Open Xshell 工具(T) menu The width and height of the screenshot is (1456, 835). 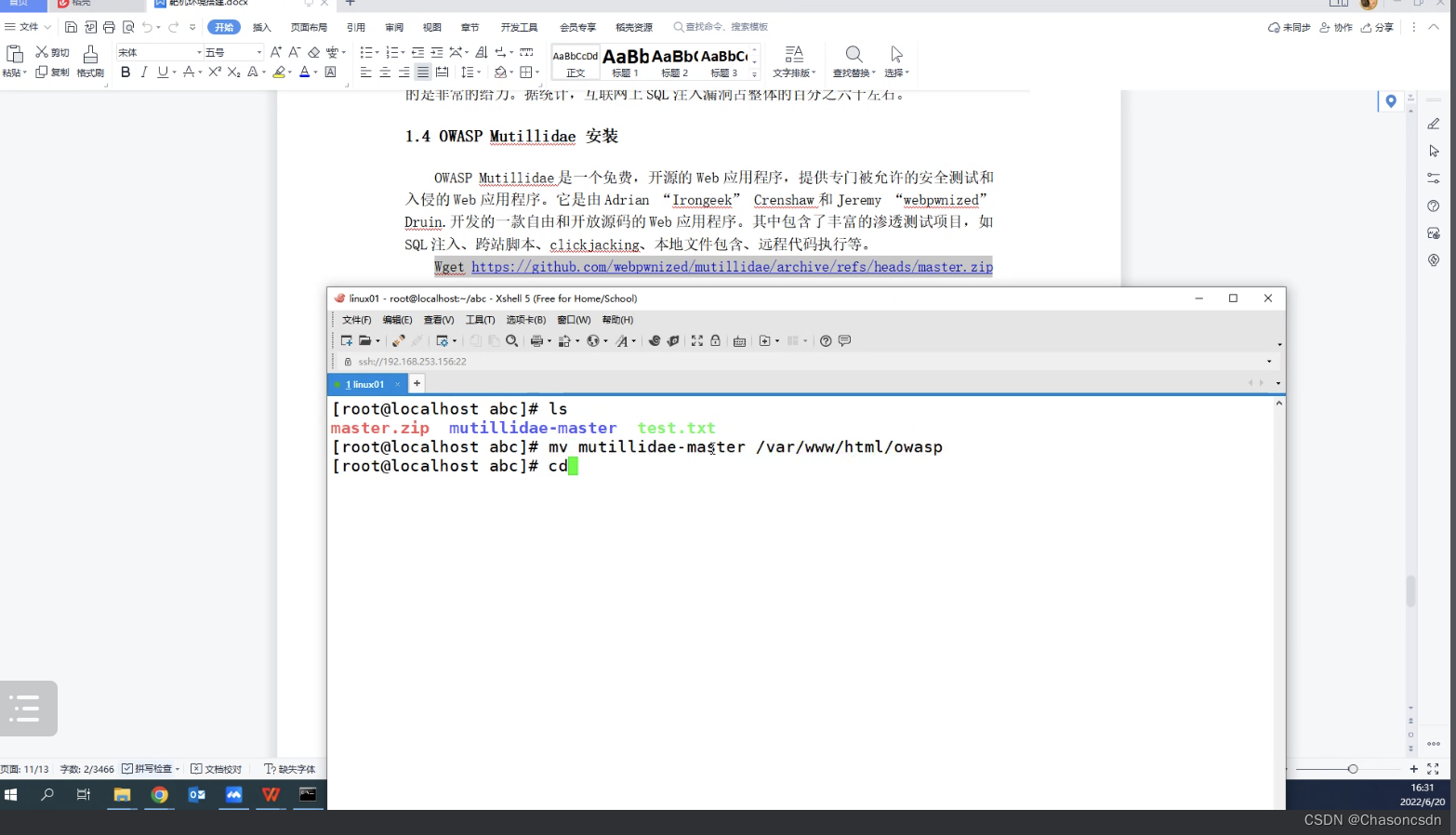pos(480,320)
